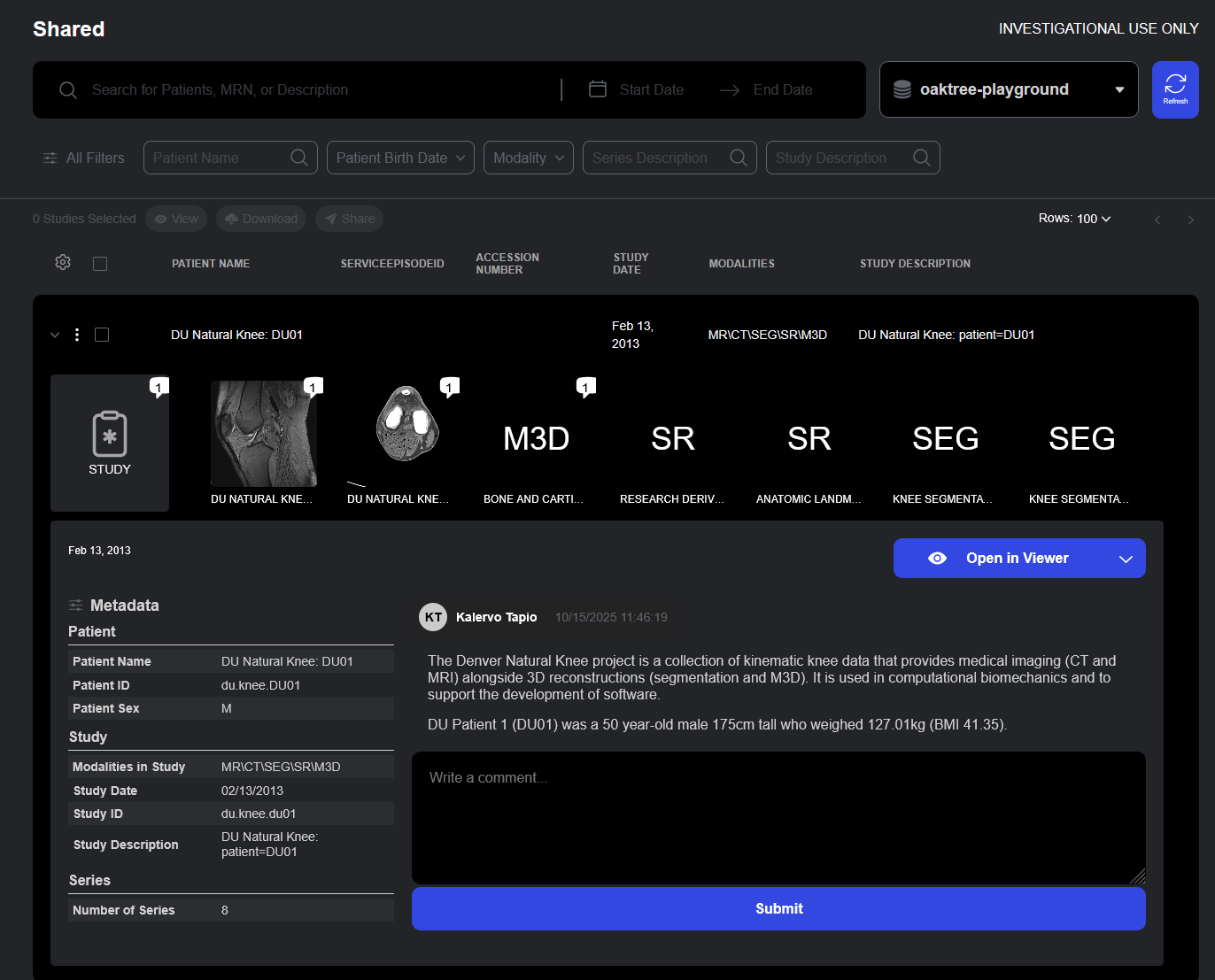Screen dimensions: 1215x980
Task: Click the Refresh icon button
Action: coord(1174,89)
